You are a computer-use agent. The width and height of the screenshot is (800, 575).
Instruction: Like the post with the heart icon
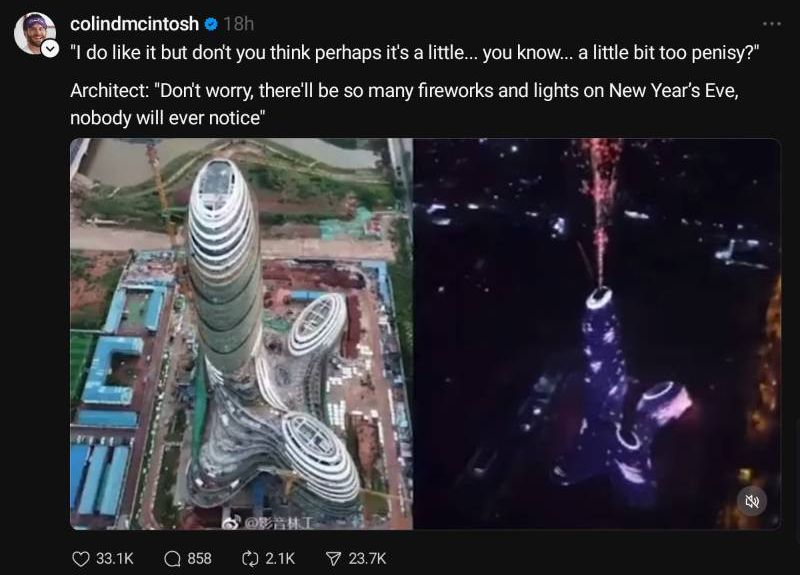[x=82, y=558]
